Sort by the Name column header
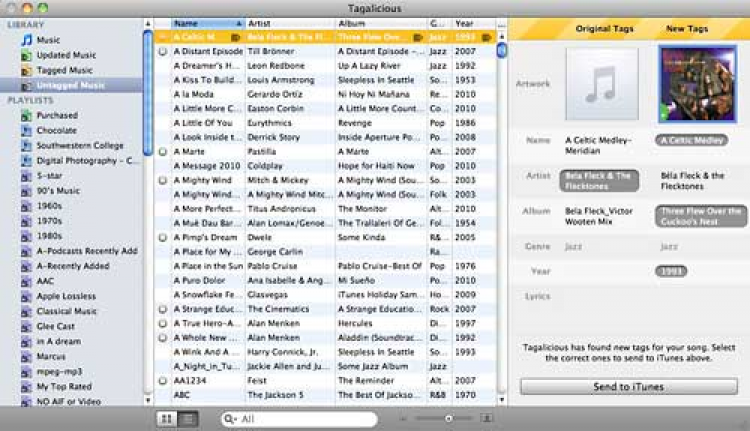The image size is (750, 431). 207,23
